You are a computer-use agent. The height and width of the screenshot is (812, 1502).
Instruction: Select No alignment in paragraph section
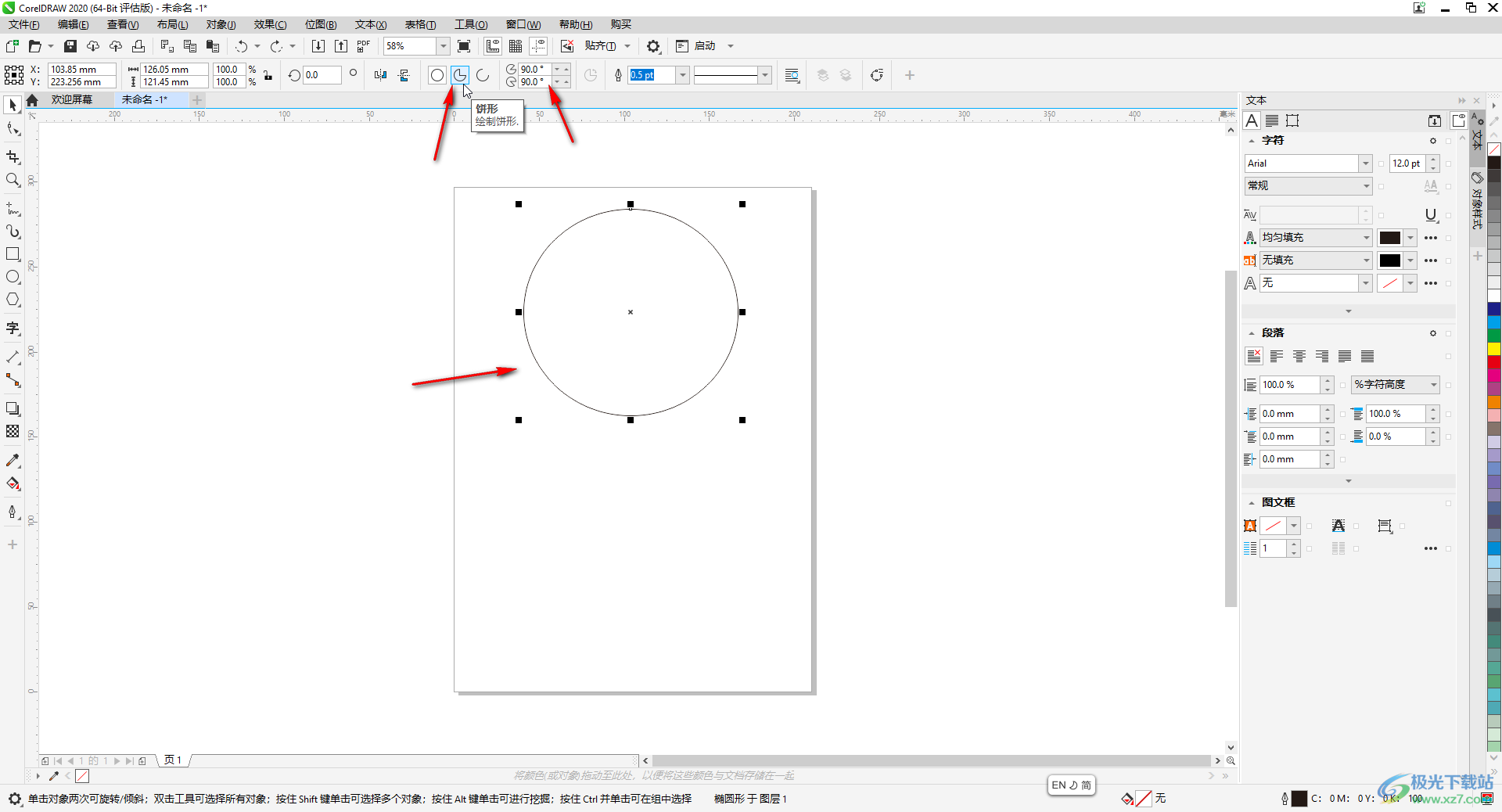[1253, 356]
